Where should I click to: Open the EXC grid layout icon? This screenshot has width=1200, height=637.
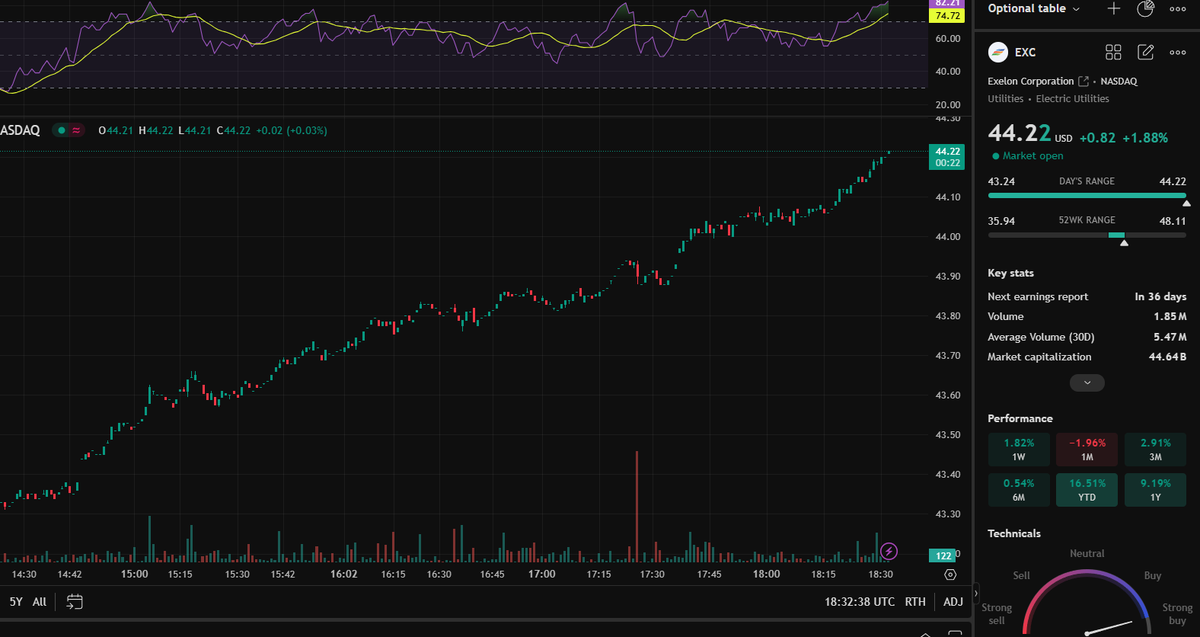click(x=1114, y=52)
